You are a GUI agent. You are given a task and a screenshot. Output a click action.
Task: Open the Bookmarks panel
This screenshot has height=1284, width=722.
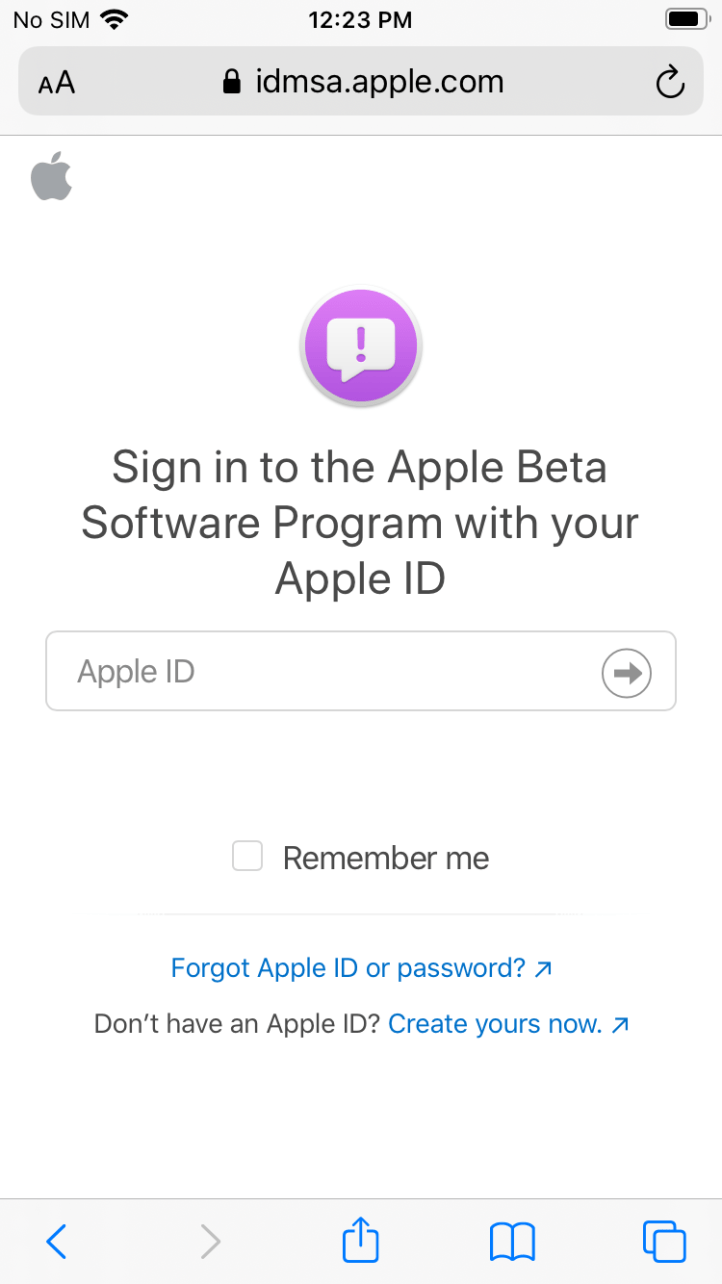[512, 1240]
